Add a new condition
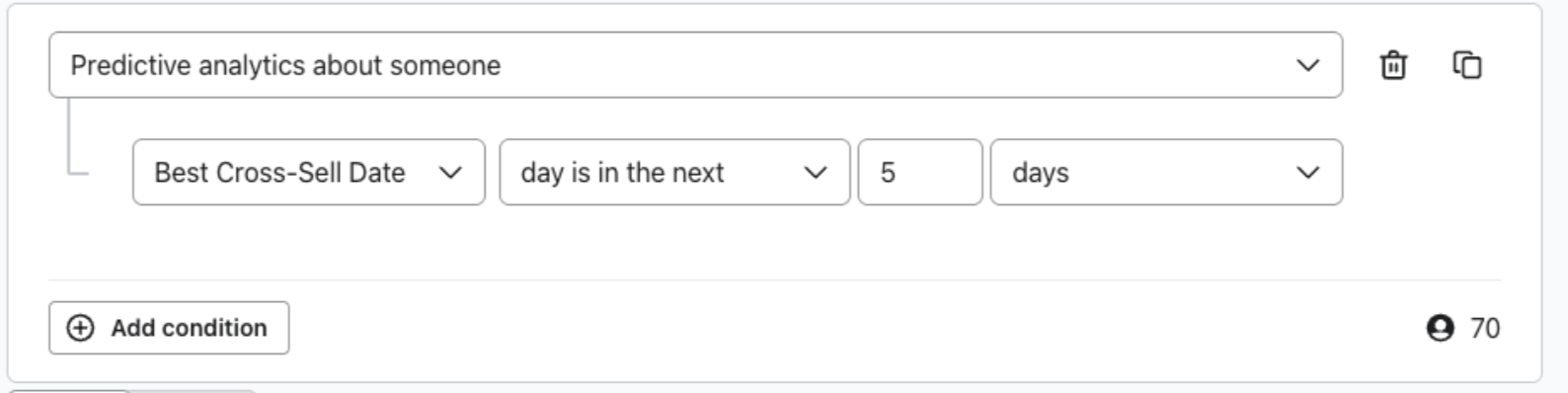The image size is (1568, 393). tap(169, 328)
